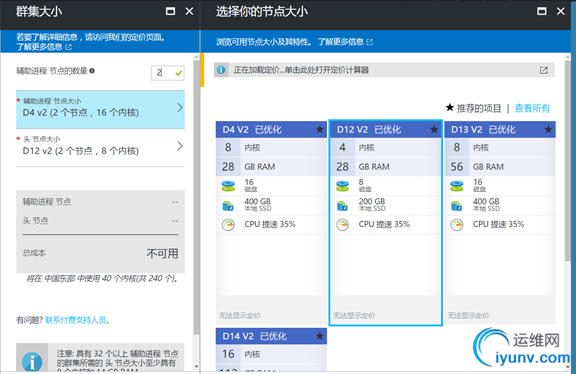Expand worker node size D4 v2 row
This screenshot has height=374, width=576.
[x=100, y=109]
